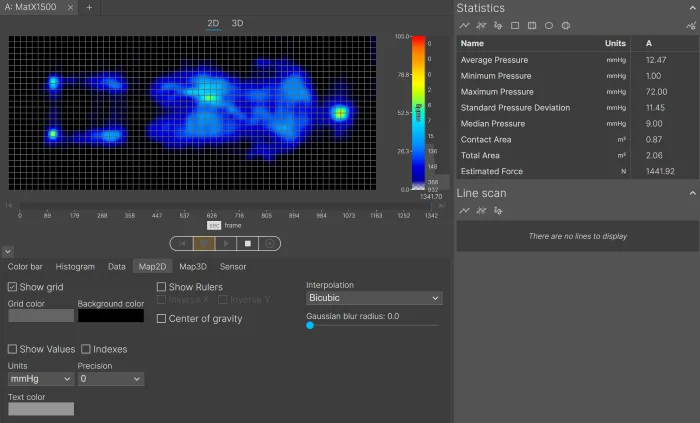
Task: Switch to the Map3D tab
Action: click(192, 267)
